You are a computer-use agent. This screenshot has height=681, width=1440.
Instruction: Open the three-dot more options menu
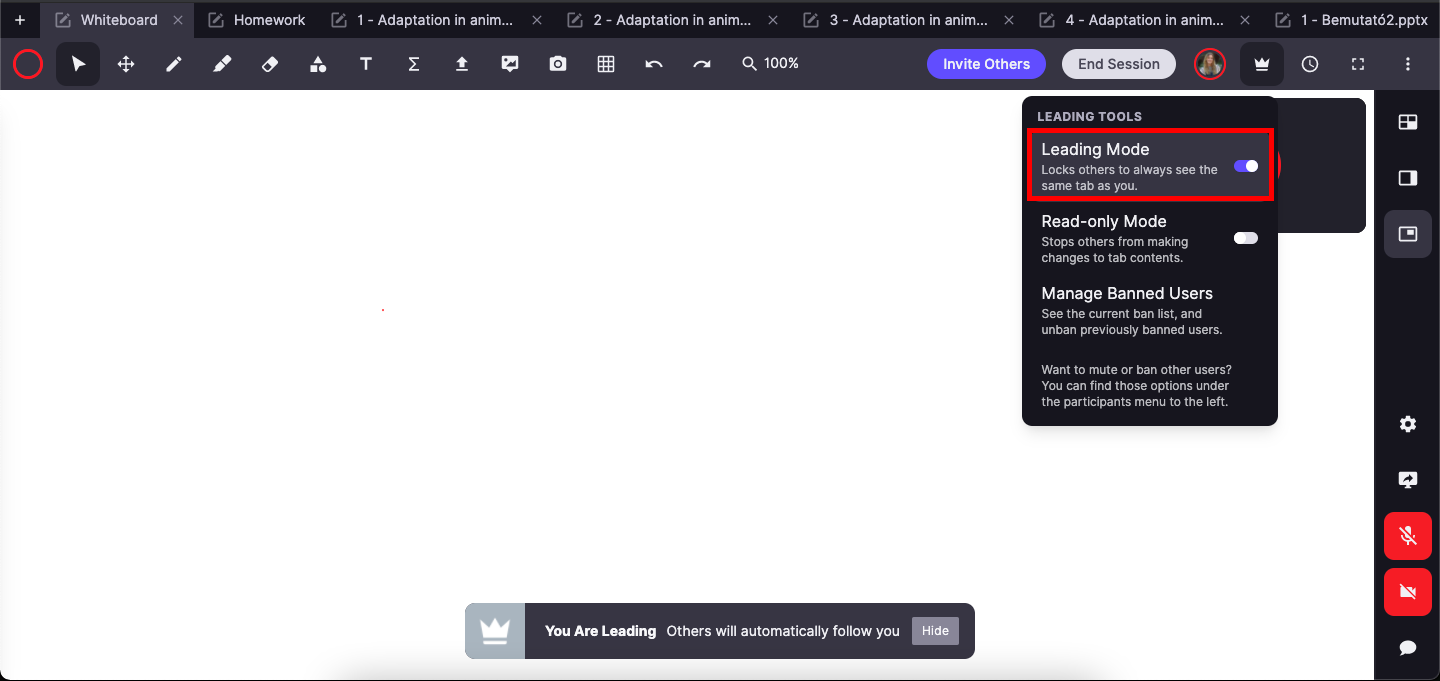(1408, 64)
